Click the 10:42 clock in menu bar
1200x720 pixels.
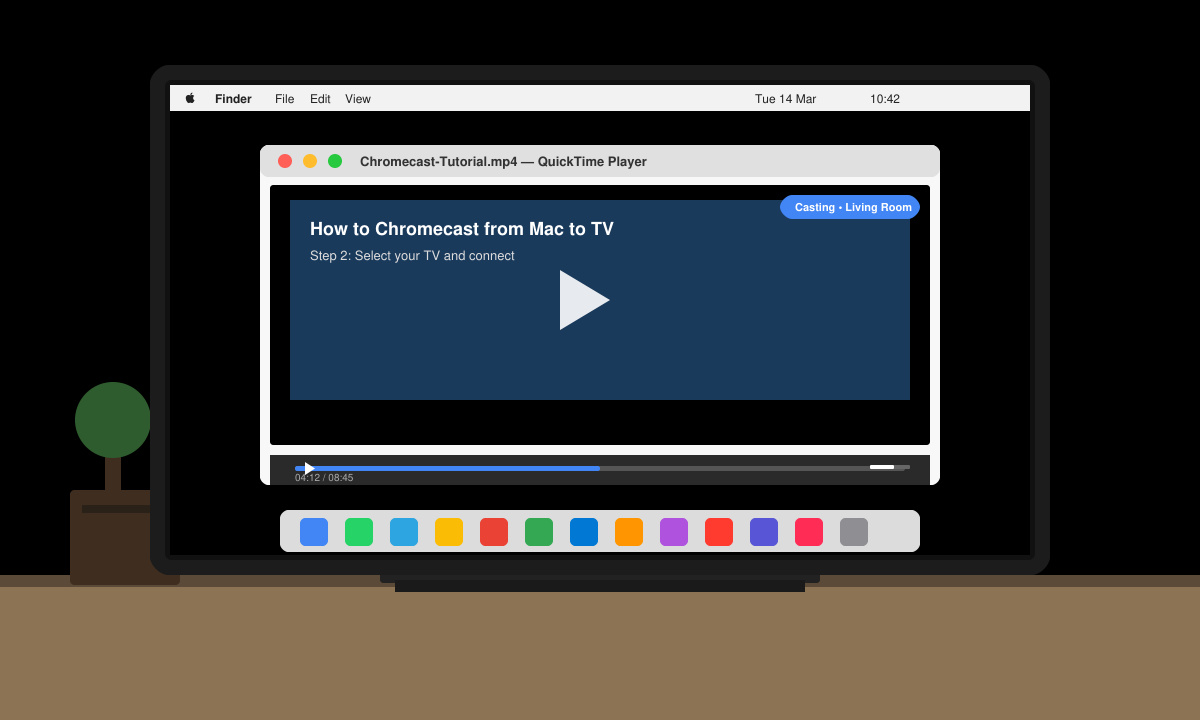[885, 99]
